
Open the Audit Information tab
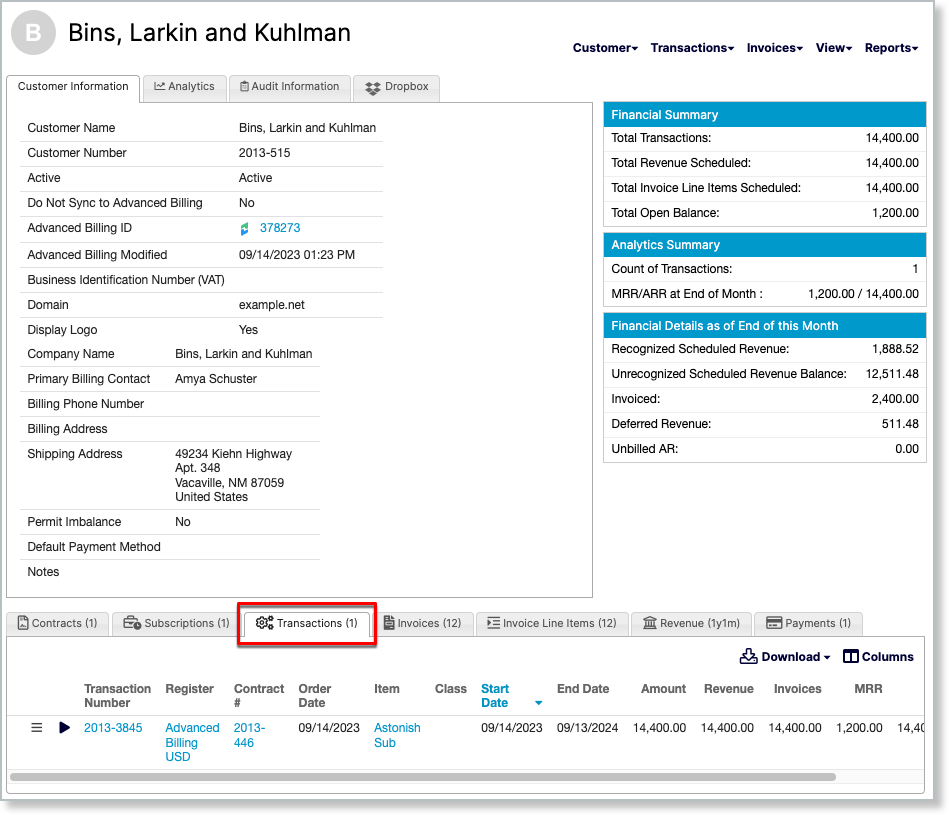click(x=289, y=87)
